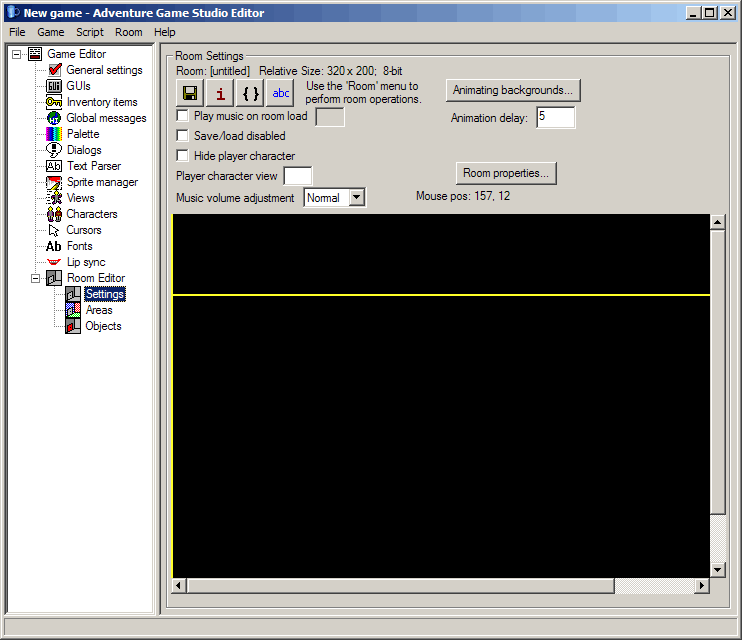Viewport: 742px width, 640px height.
Task: Open Room properties dialog
Action: pyautogui.click(x=506, y=173)
